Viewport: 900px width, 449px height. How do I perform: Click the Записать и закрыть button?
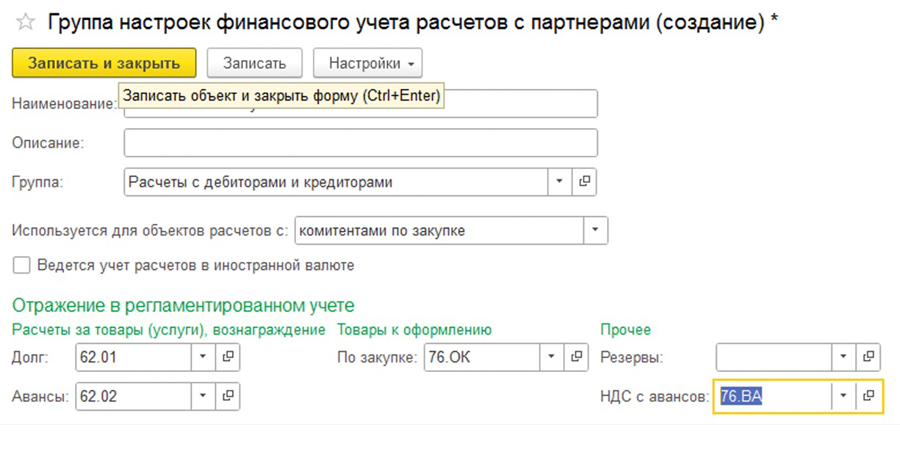pos(104,63)
